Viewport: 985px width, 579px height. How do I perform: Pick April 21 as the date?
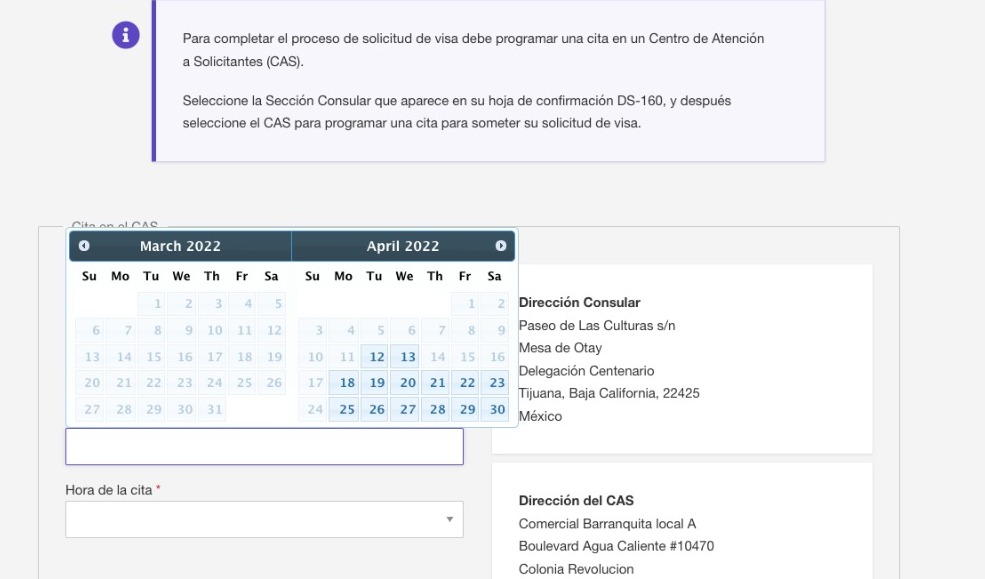pyautogui.click(x=436, y=382)
